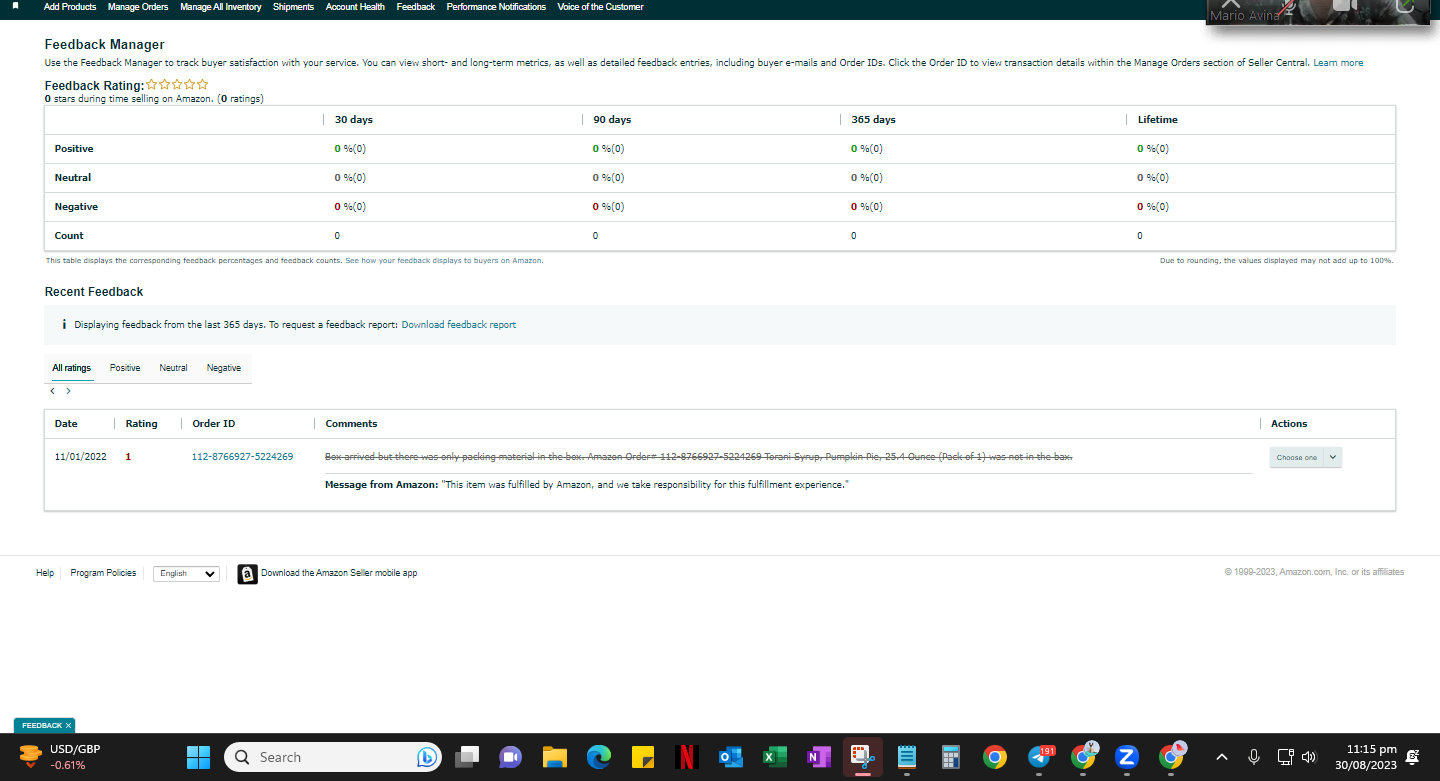1440x781 pixels.
Task: Click the 365 days column header
Action: (x=874, y=120)
